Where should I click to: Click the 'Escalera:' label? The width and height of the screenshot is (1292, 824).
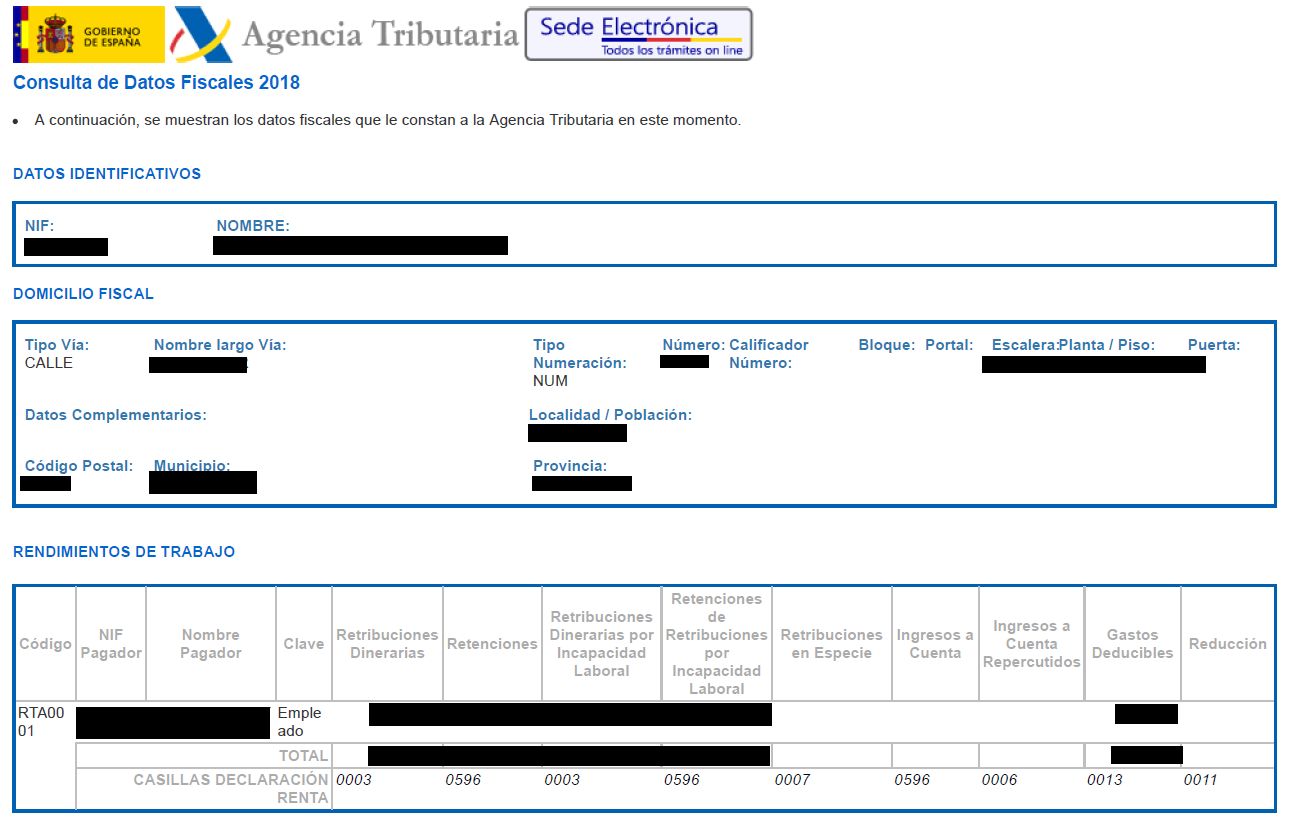(1025, 345)
